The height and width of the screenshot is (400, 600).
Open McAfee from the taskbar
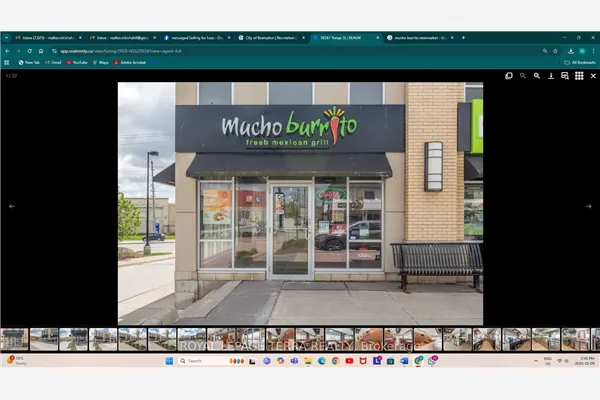coord(363,361)
